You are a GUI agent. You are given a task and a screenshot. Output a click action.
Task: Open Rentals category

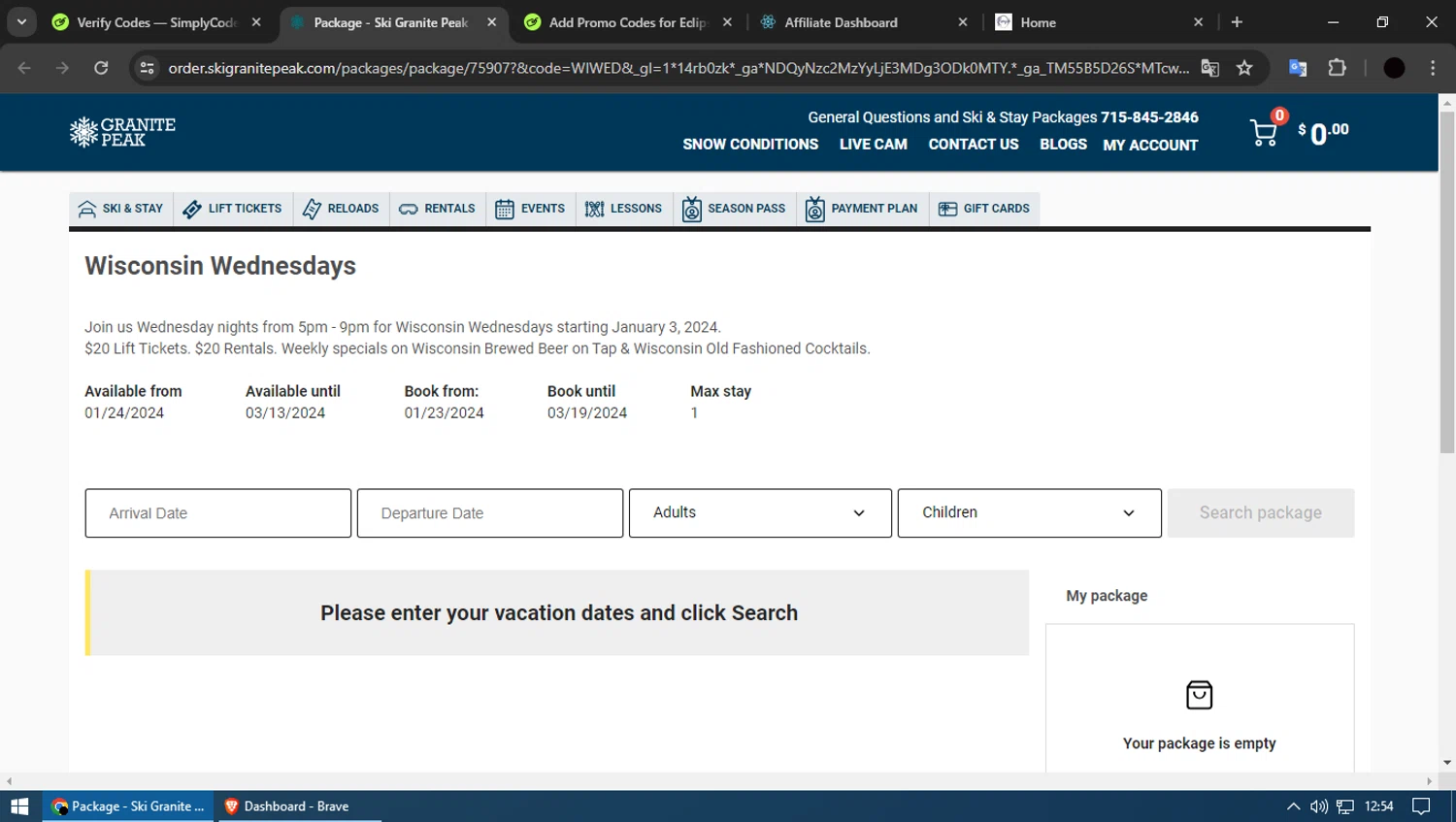click(437, 209)
